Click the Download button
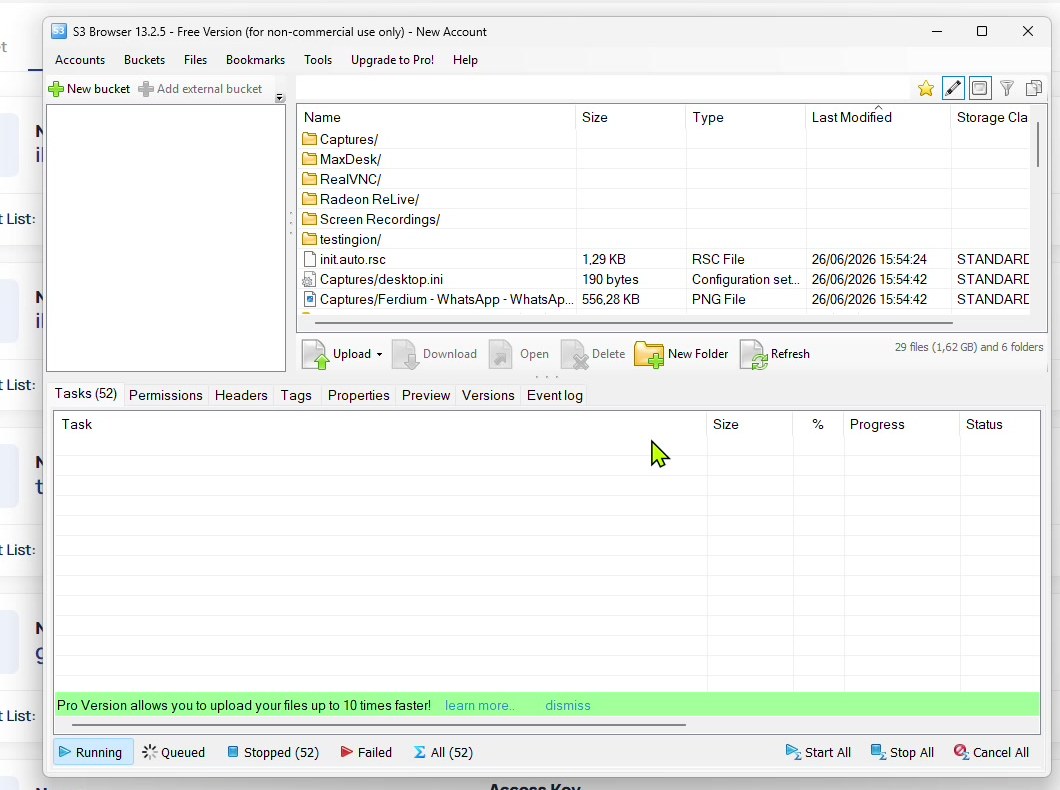This screenshot has width=1060, height=790. click(x=435, y=354)
